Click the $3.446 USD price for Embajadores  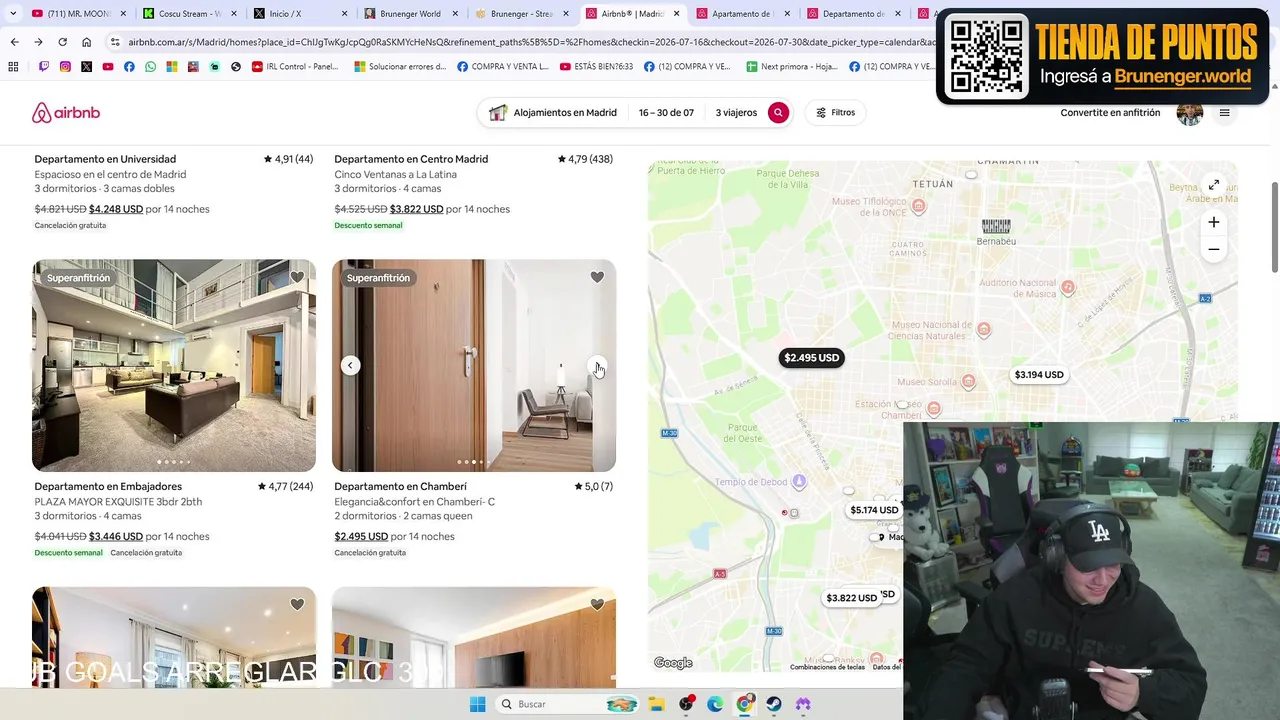(116, 537)
